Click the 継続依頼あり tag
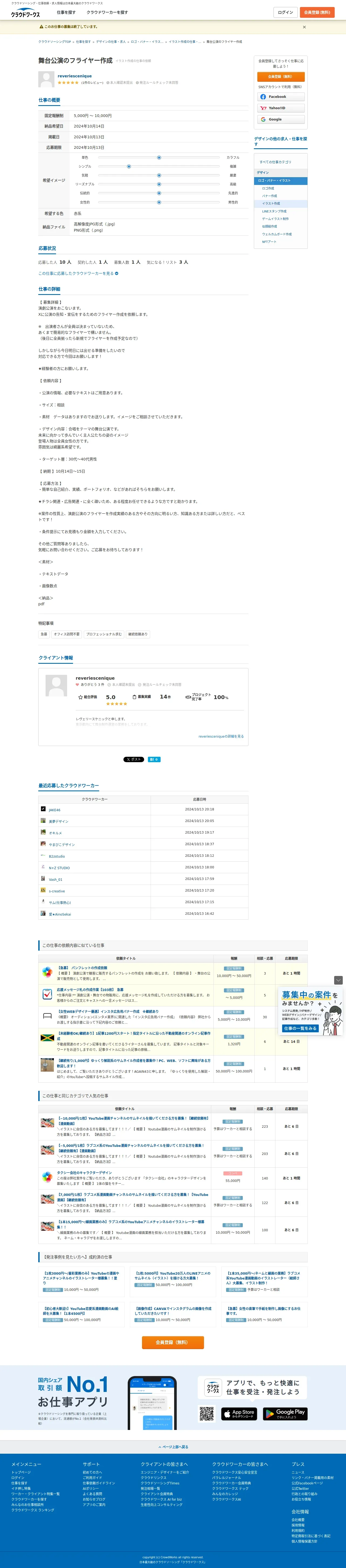Screen dimensions: 346x1568 pyautogui.click(x=137, y=634)
